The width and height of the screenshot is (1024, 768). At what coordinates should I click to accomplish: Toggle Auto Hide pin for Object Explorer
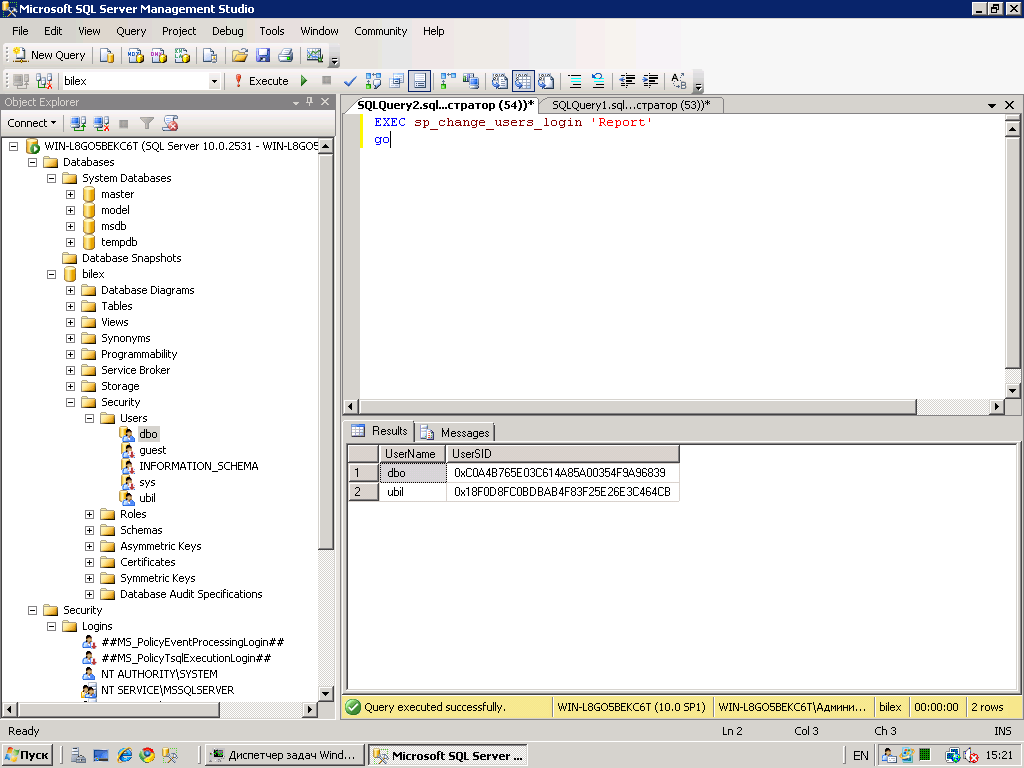tap(310, 102)
